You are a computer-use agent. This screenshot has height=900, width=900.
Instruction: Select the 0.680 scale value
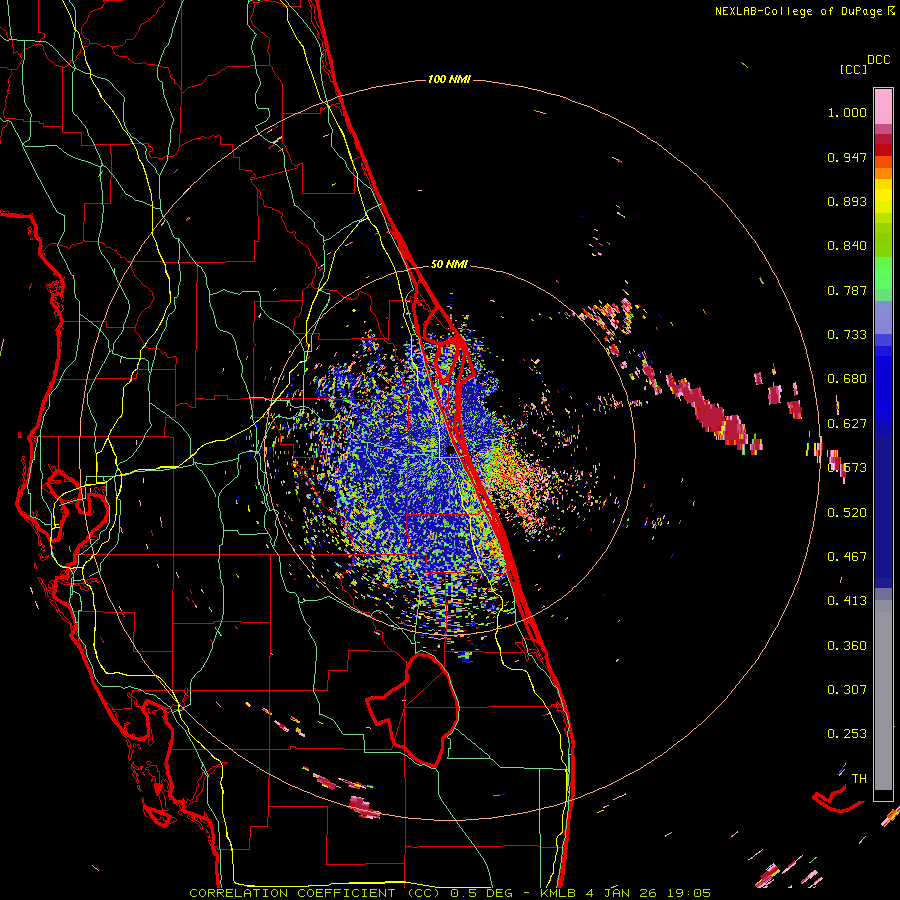(847, 379)
